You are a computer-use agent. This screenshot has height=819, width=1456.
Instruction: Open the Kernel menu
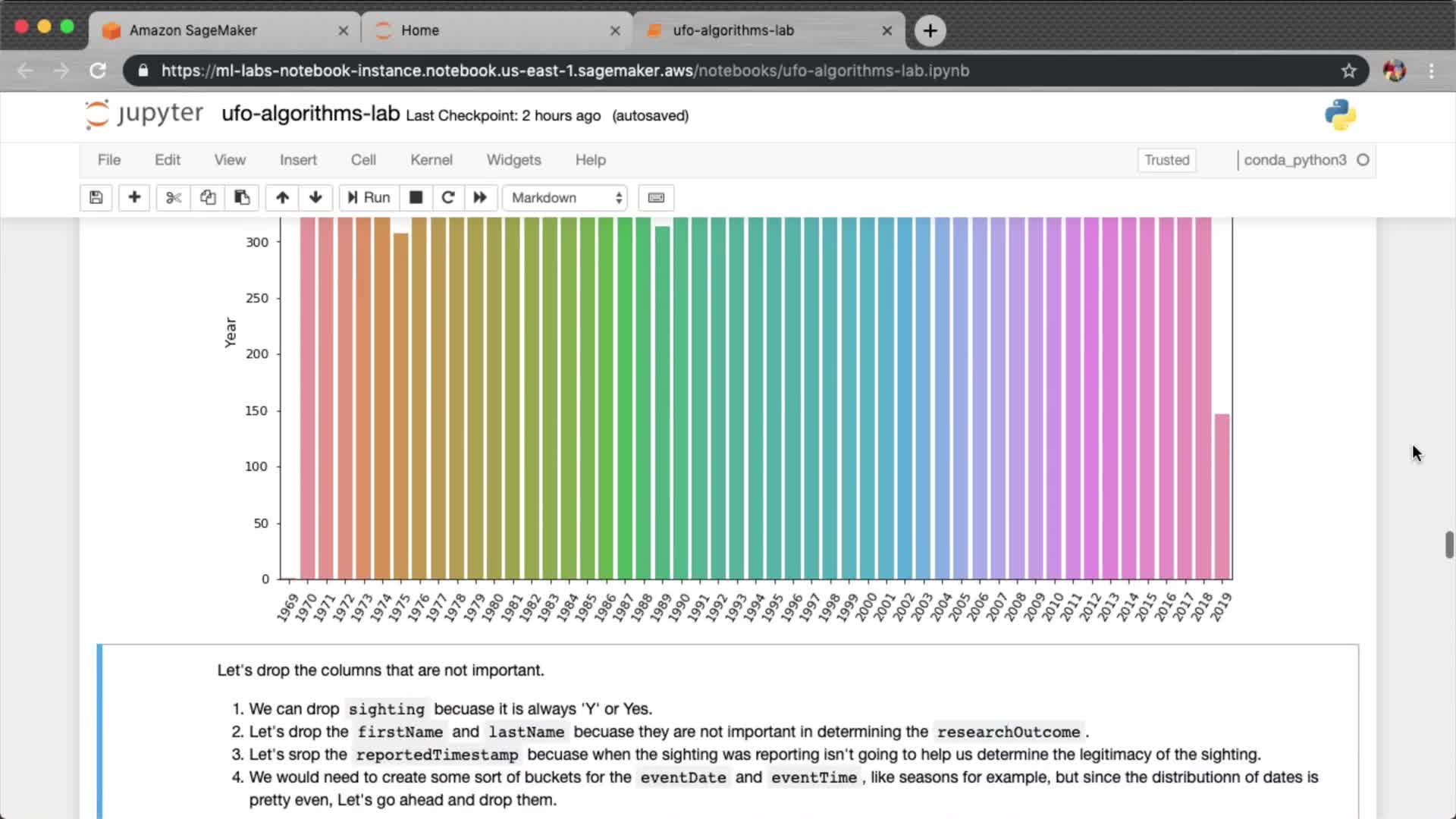pyautogui.click(x=431, y=160)
